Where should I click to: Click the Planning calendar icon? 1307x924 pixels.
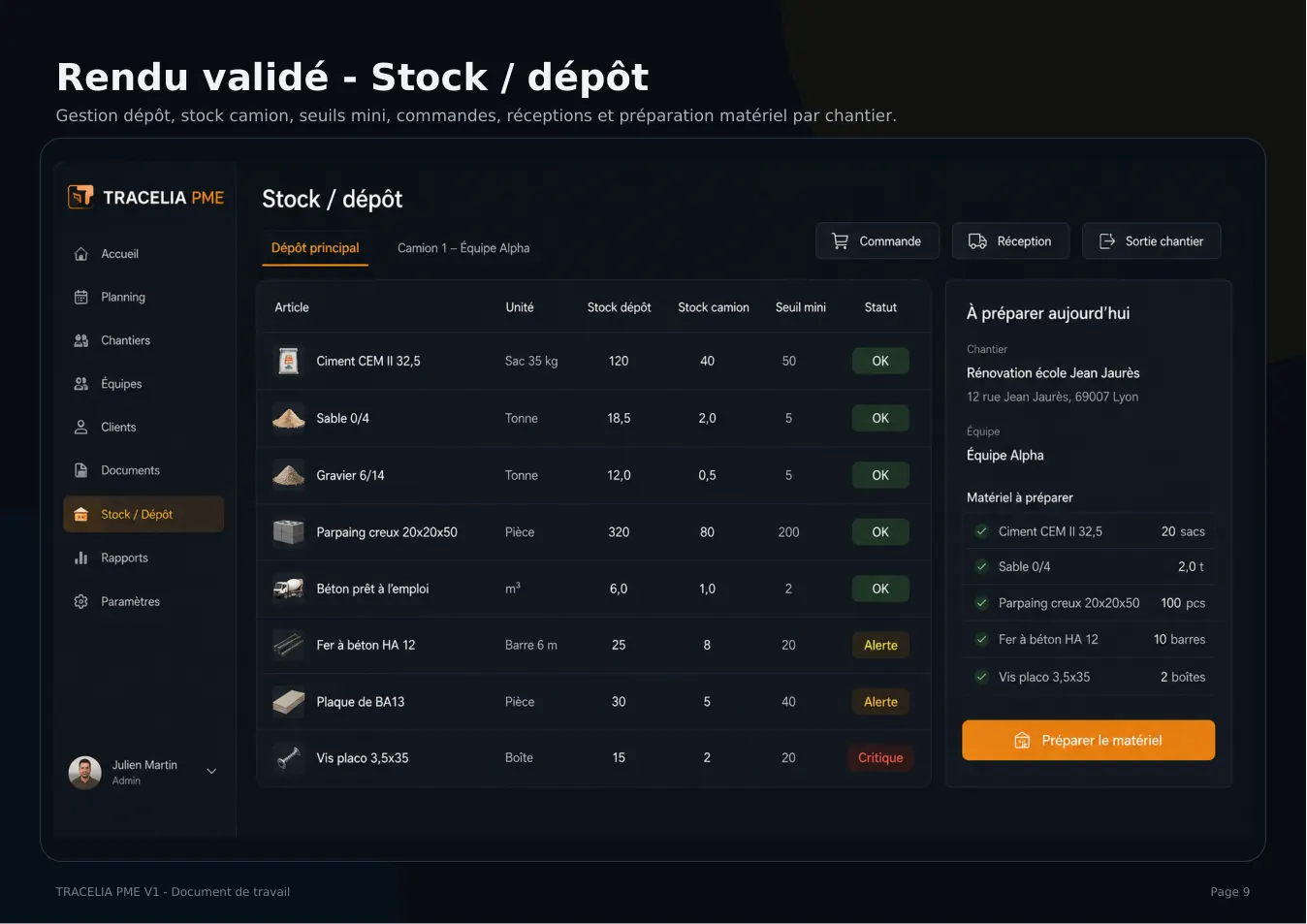81,298
